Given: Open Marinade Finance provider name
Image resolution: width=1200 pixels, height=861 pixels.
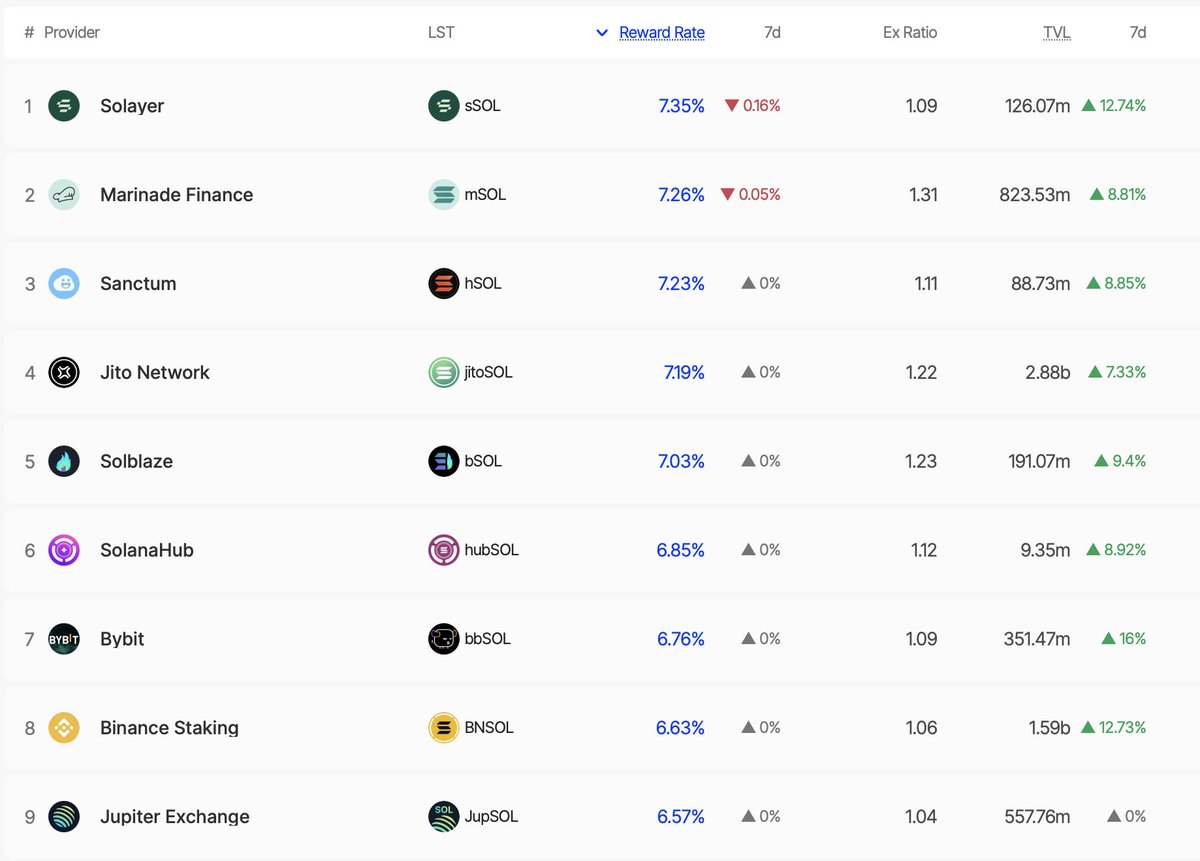Looking at the screenshot, I should click(177, 195).
